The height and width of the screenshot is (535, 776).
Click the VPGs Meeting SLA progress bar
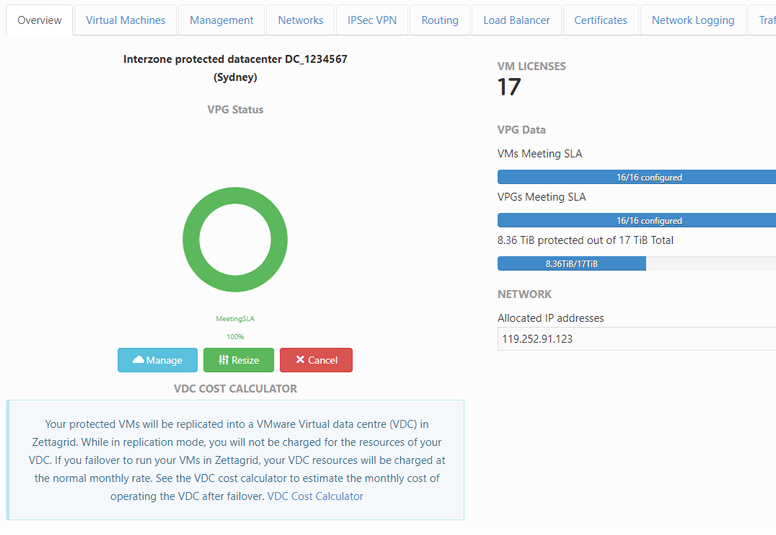coord(636,220)
